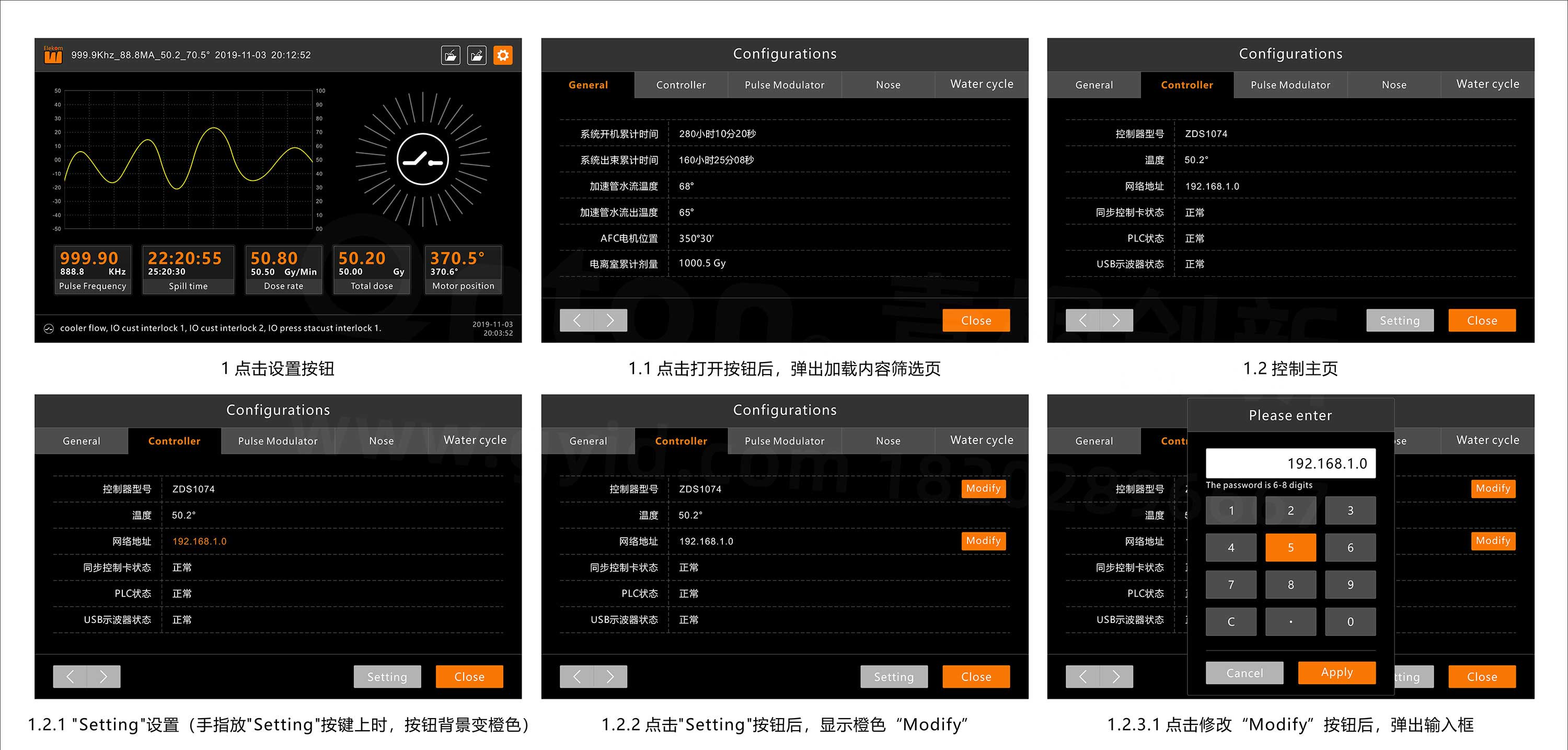This screenshot has height=750, width=1568.
Task: Click the export folder icon with outward arrow
Action: (477, 55)
